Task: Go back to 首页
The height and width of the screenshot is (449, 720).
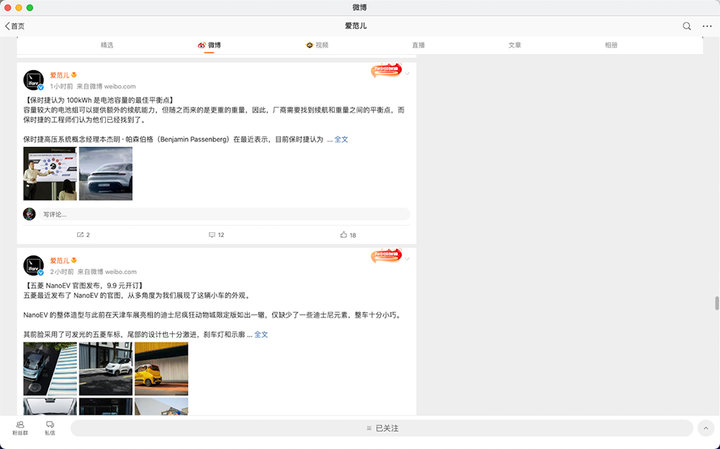Action: click(x=15, y=26)
